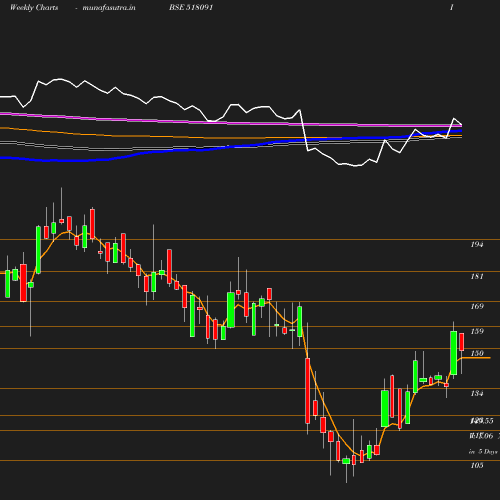Viewport: 500px width, 500px height.
Task: Click the 134 price level label
Action: coord(477,393)
